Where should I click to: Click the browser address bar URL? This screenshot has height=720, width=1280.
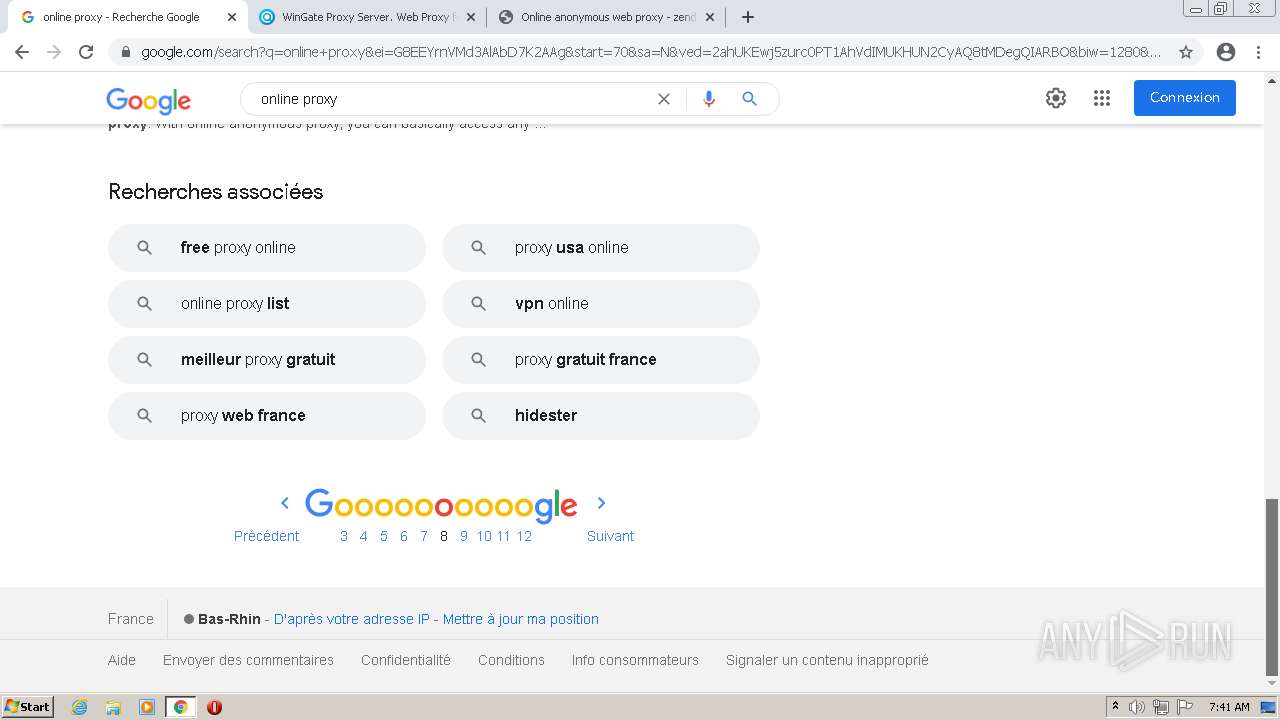(650, 52)
